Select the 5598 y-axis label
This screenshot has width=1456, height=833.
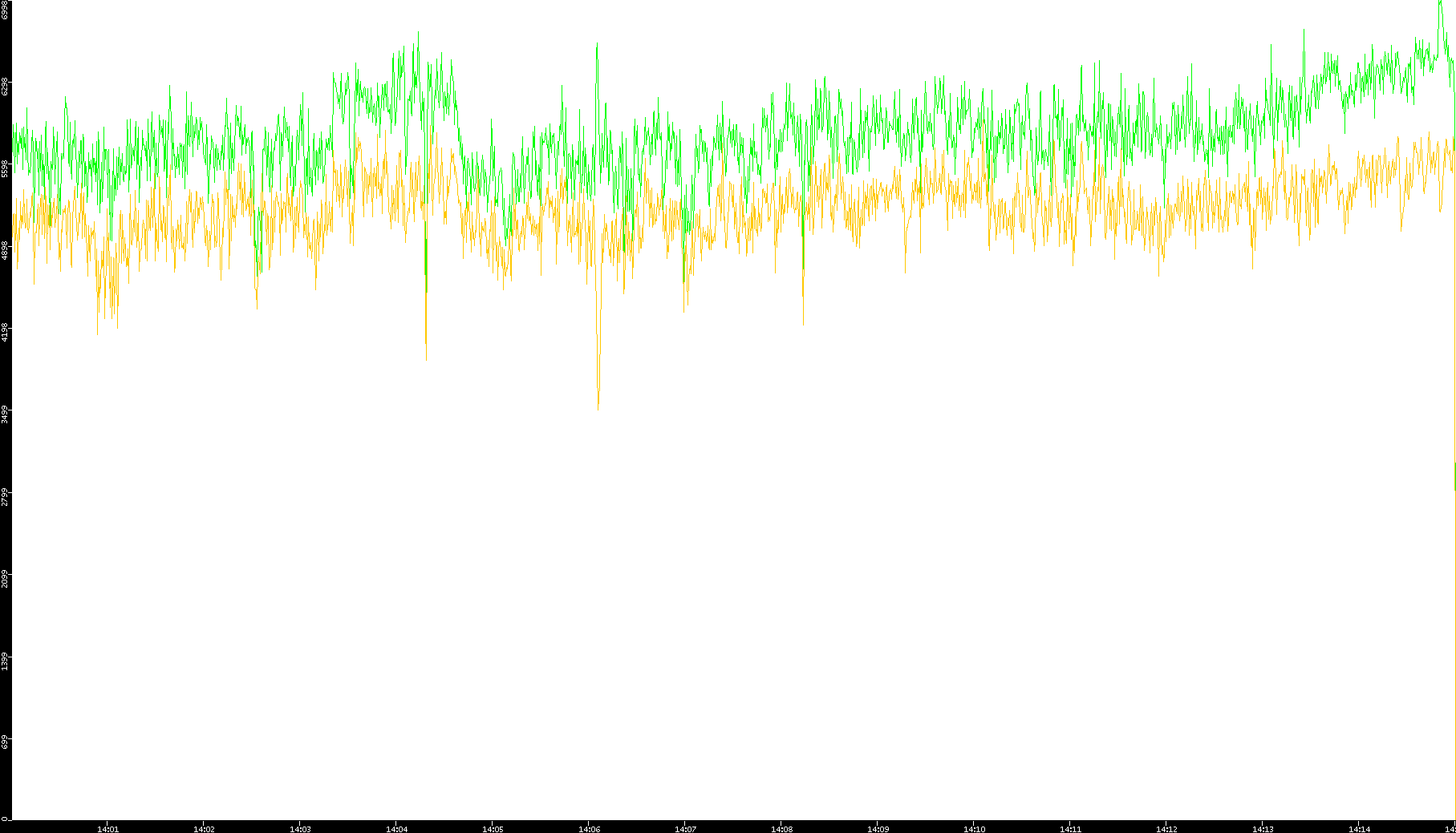(5, 168)
